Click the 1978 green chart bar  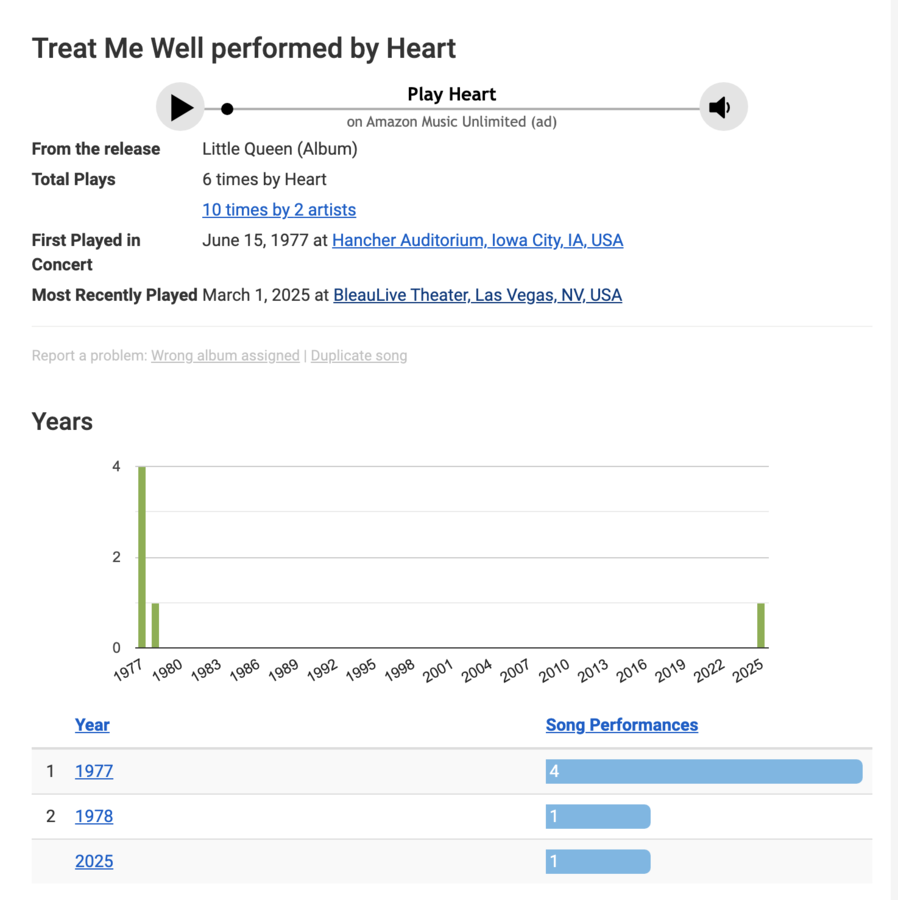click(155, 625)
